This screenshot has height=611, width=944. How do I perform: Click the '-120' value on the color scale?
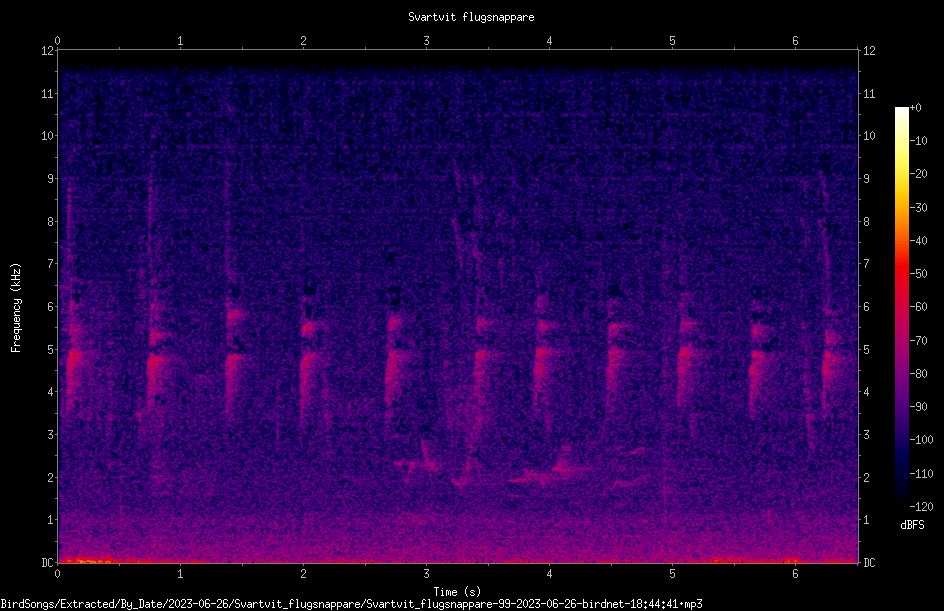(x=922, y=507)
